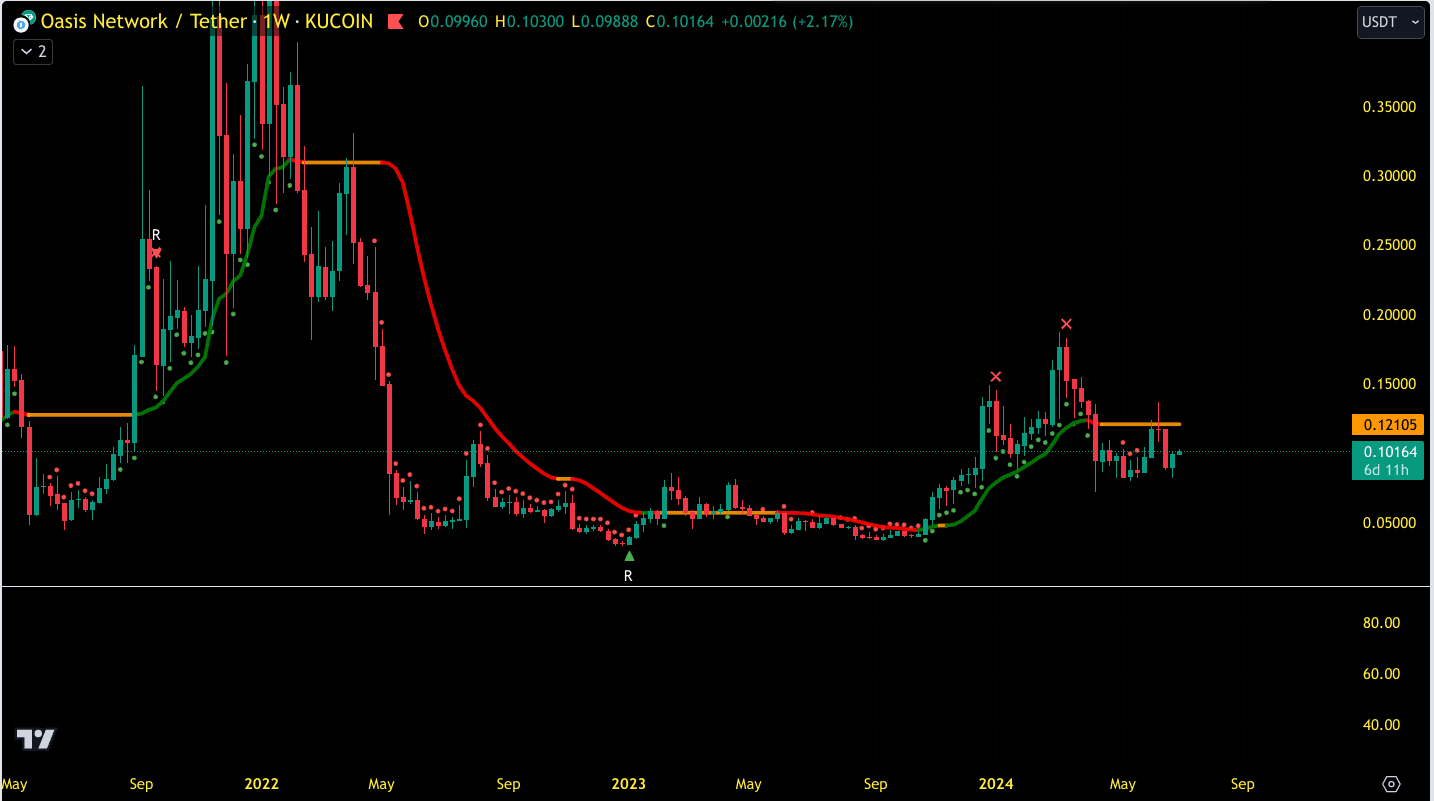Click the open value O0.09960
Screen dimensions: 1434x801
(453, 21)
